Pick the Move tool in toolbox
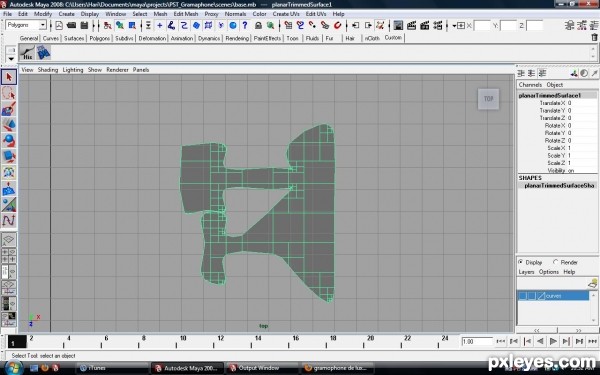The width and height of the screenshot is (600, 375). pos(9,125)
